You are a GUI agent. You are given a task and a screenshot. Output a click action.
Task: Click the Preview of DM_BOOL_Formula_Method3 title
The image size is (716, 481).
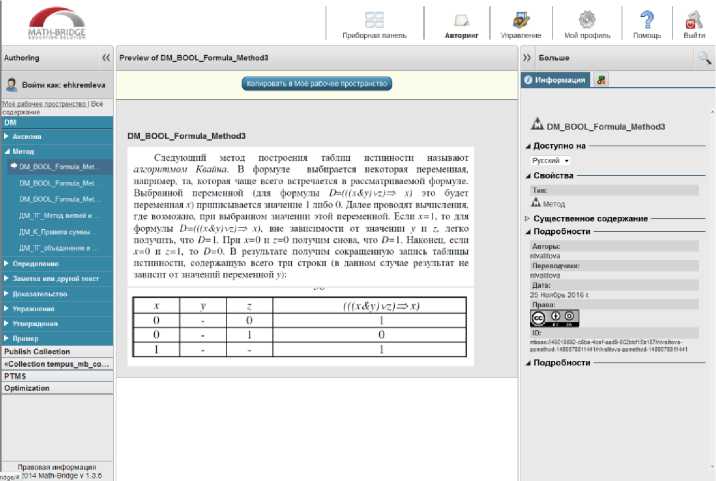click(x=194, y=58)
